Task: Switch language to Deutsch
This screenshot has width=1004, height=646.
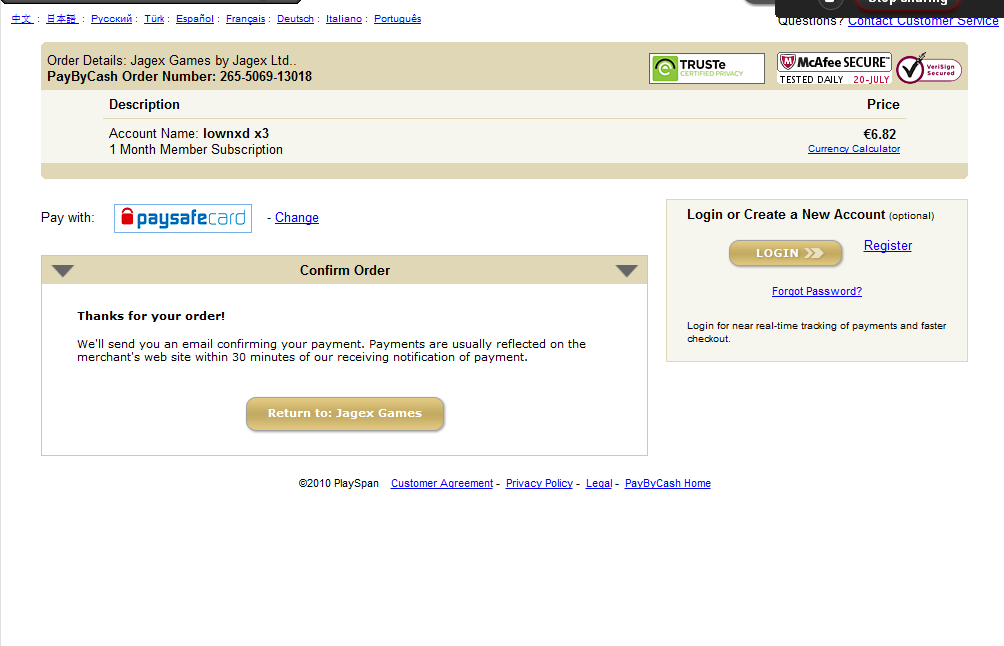Action: click(x=295, y=19)
